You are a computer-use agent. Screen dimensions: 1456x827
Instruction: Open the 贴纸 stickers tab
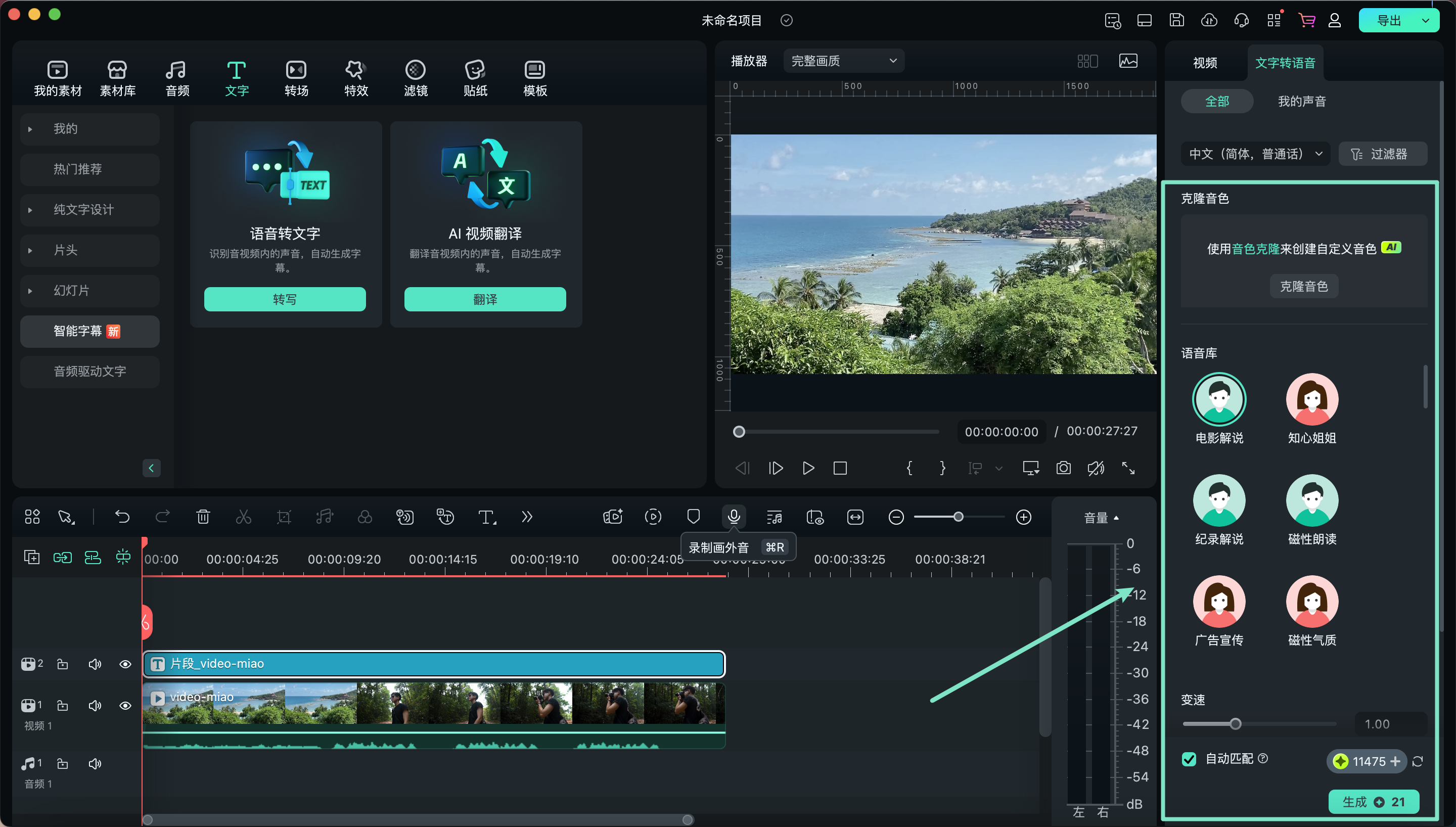475,78
